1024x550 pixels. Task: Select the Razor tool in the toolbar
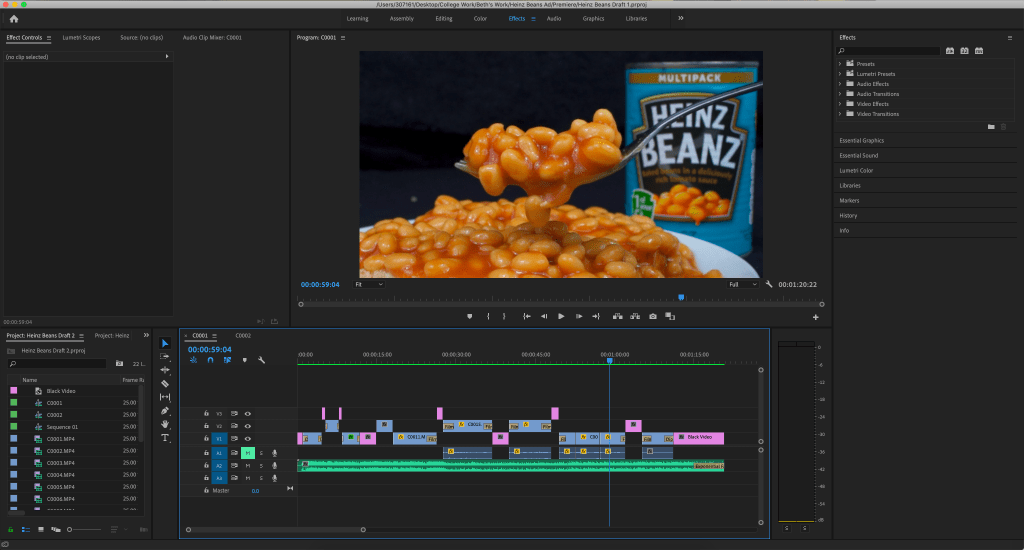tap(165, 383)
